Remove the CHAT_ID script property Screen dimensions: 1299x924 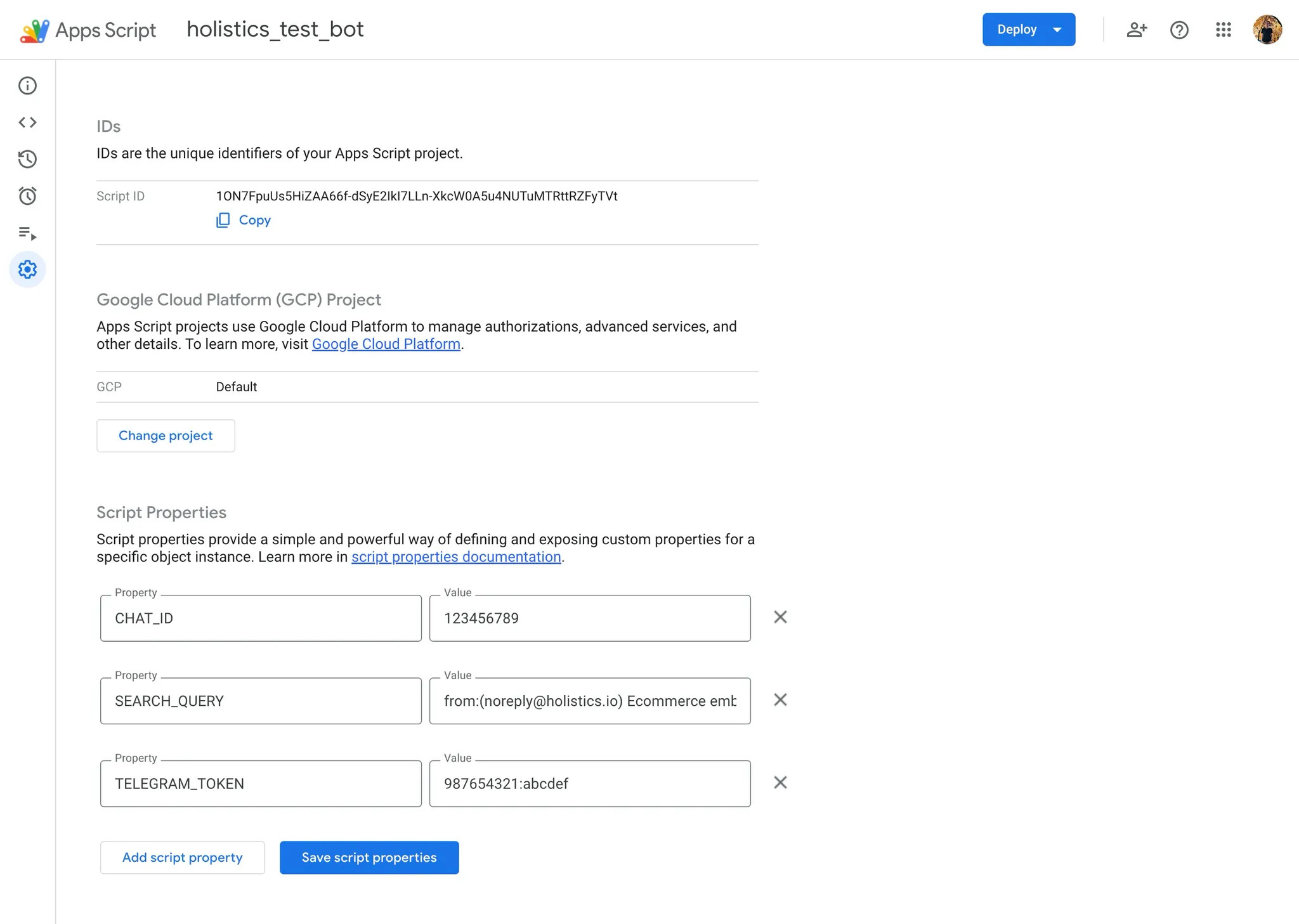[780, 617]
